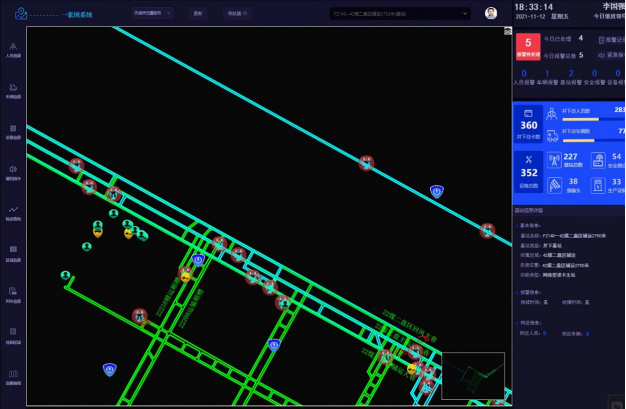Click the 227 base-station count

(570, 157)
